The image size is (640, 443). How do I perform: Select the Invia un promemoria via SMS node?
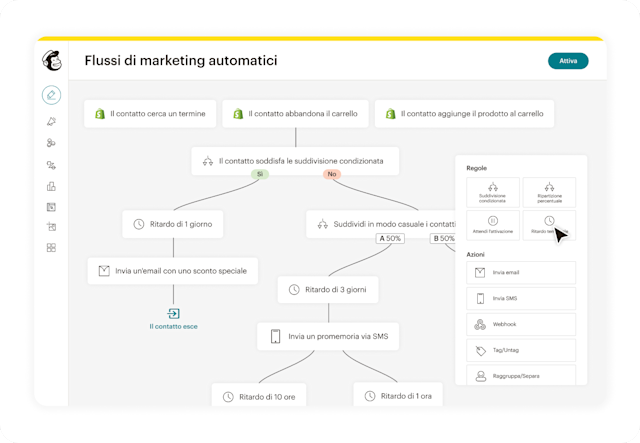point(329,337)
